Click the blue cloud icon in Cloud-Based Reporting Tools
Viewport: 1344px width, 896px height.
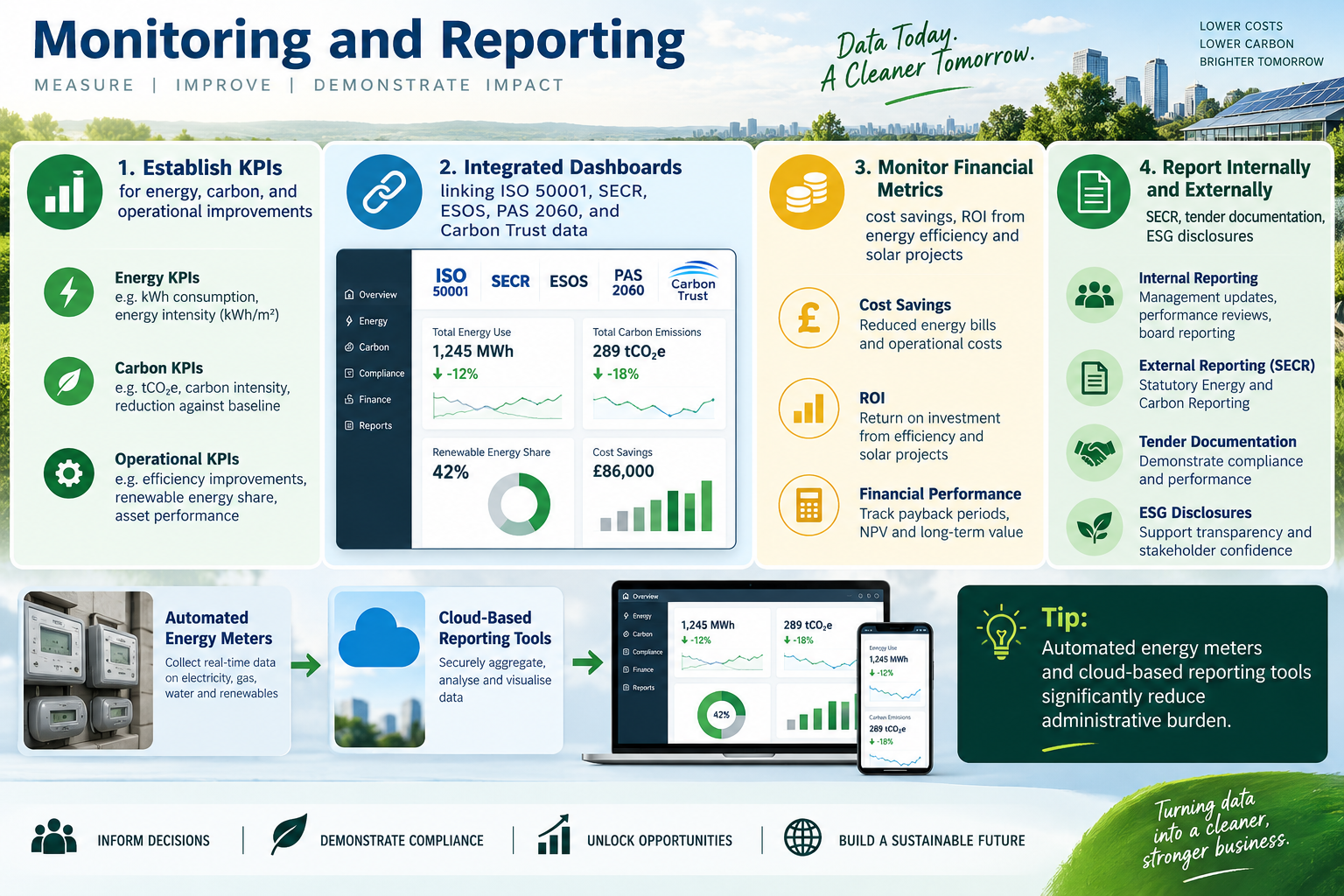pyautogui.click(x=379, y=637)
